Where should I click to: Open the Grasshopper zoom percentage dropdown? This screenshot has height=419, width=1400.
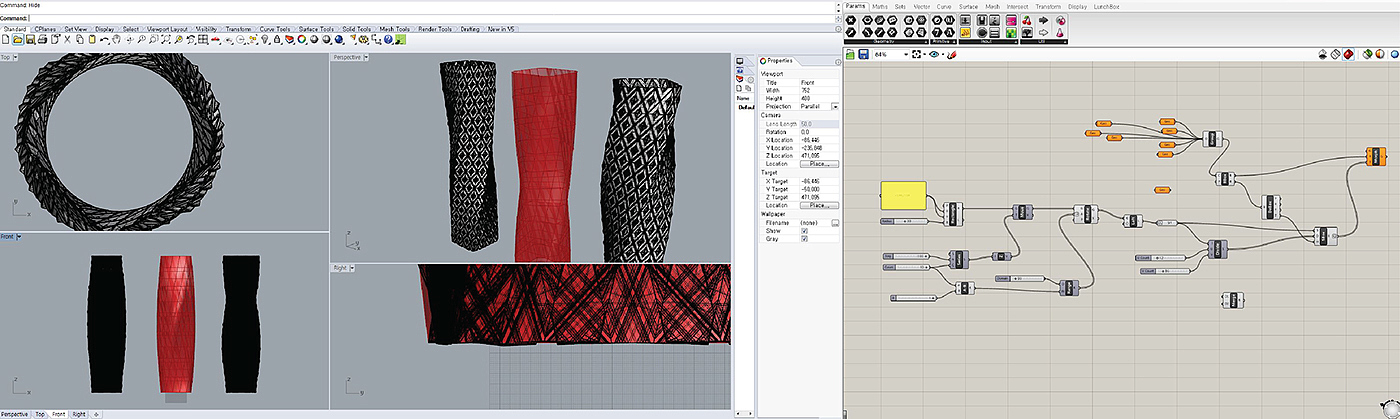point(908,55)
